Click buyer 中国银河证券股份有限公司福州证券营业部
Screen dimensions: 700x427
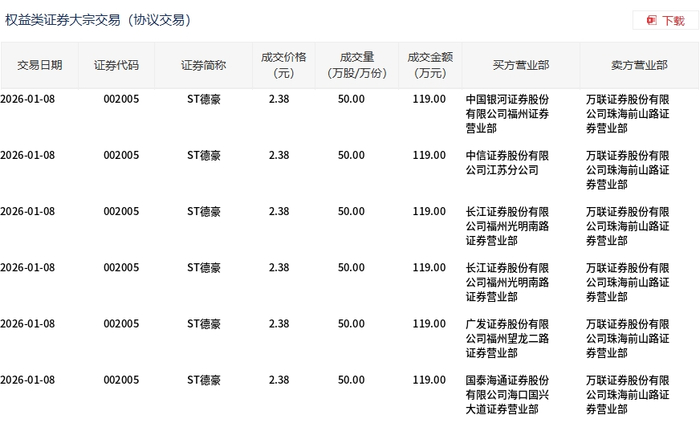coord(507,114)
